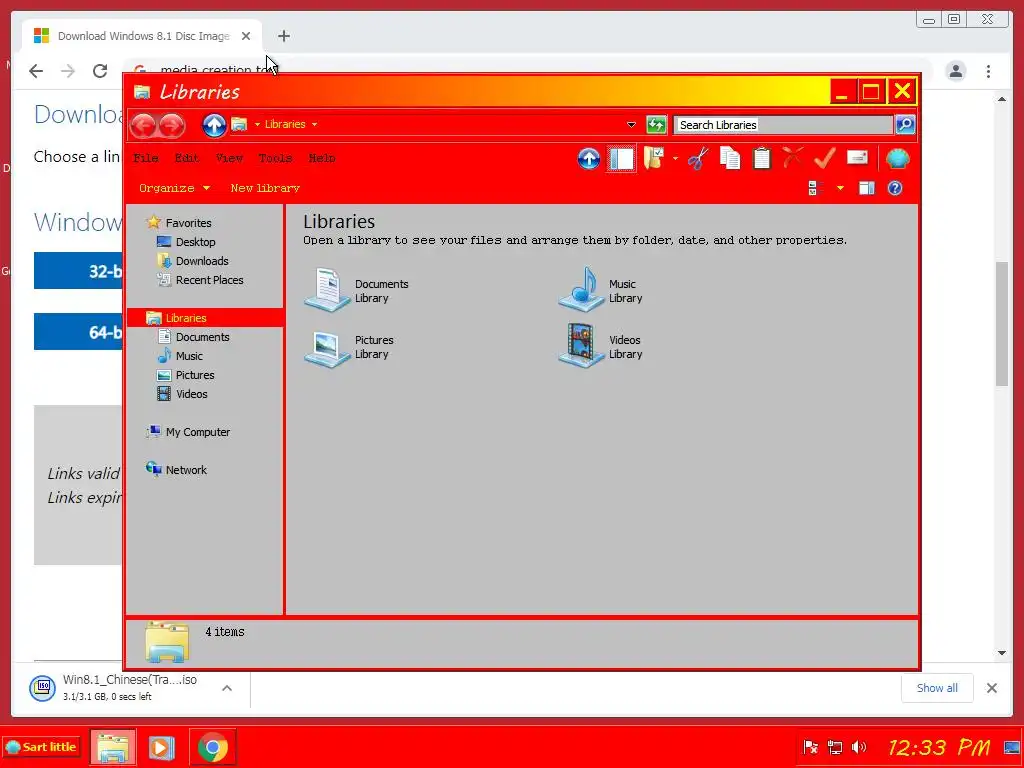Click the green refresh button

(656, 124)
